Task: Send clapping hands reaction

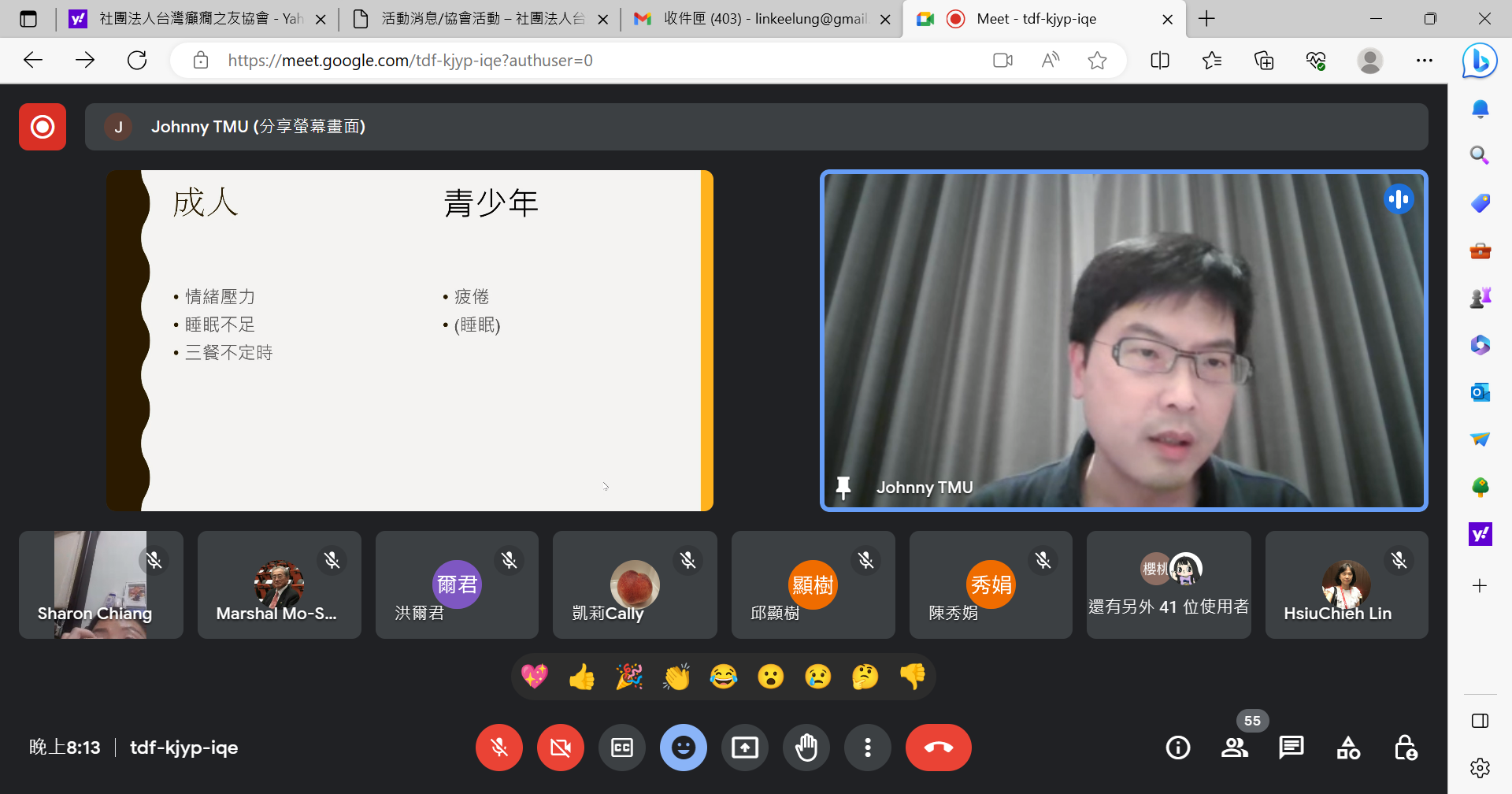Action: tap(676, 677)
